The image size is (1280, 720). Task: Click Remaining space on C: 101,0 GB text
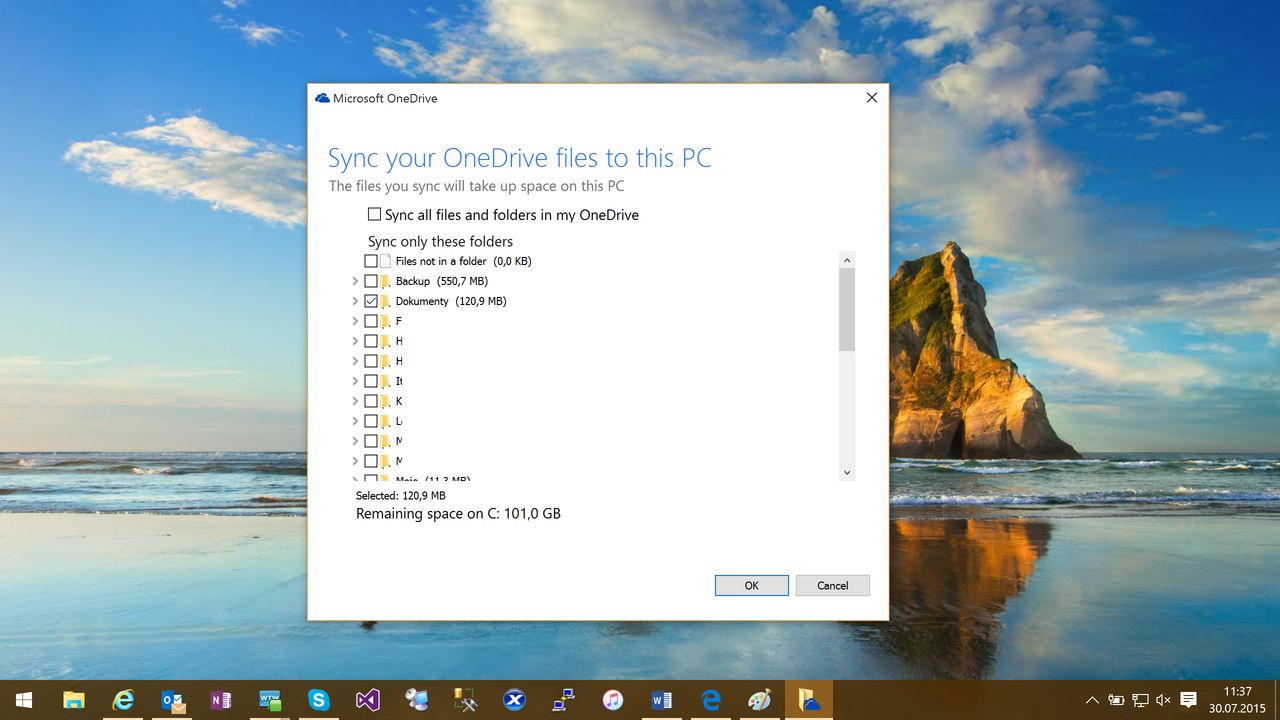coord(459,514)
